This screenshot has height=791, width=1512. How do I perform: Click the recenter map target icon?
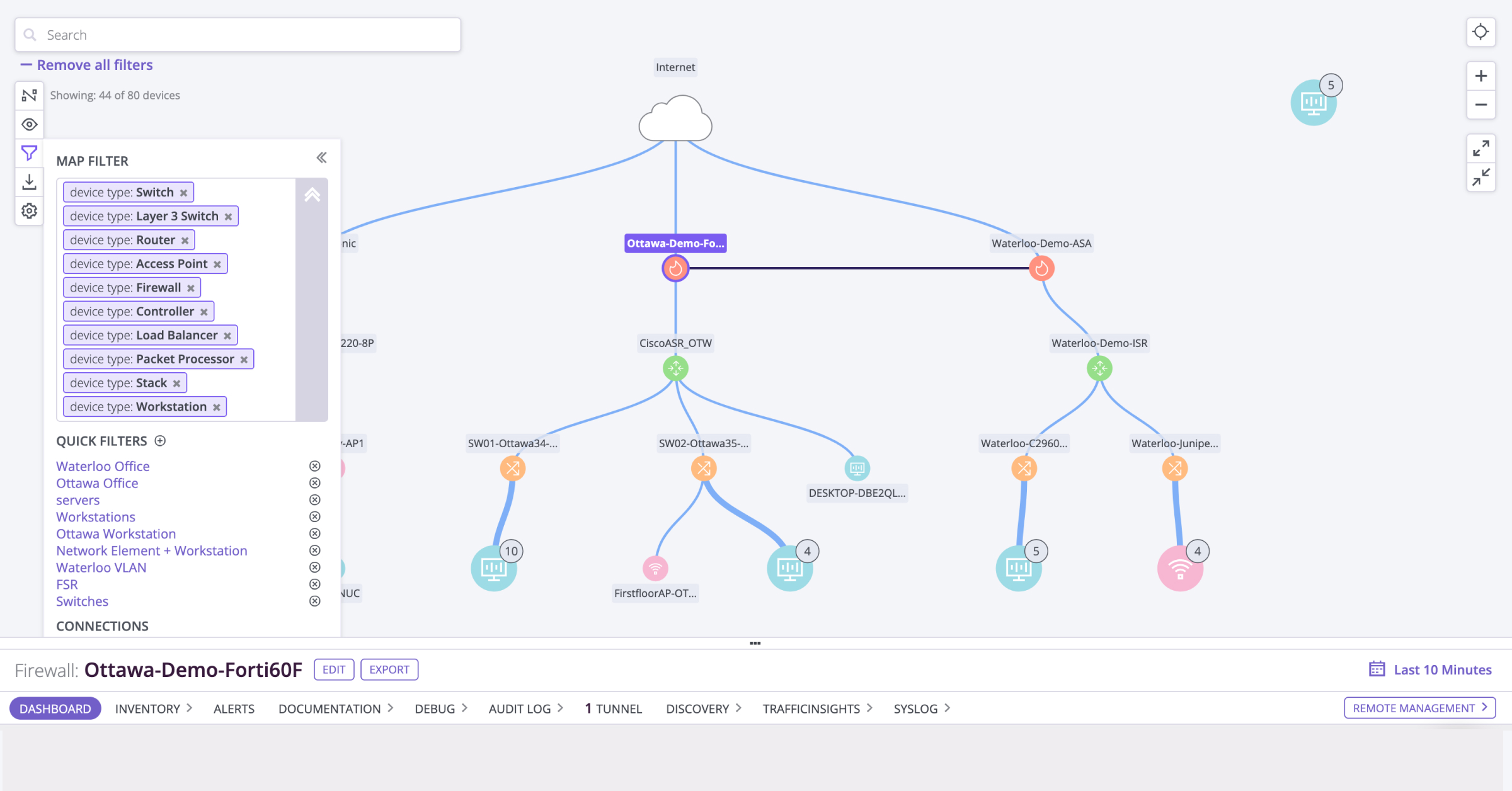click(x=1481, y=31)
